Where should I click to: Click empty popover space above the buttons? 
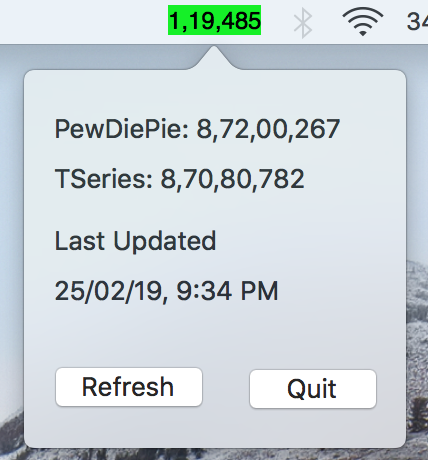tap(213, 337)
